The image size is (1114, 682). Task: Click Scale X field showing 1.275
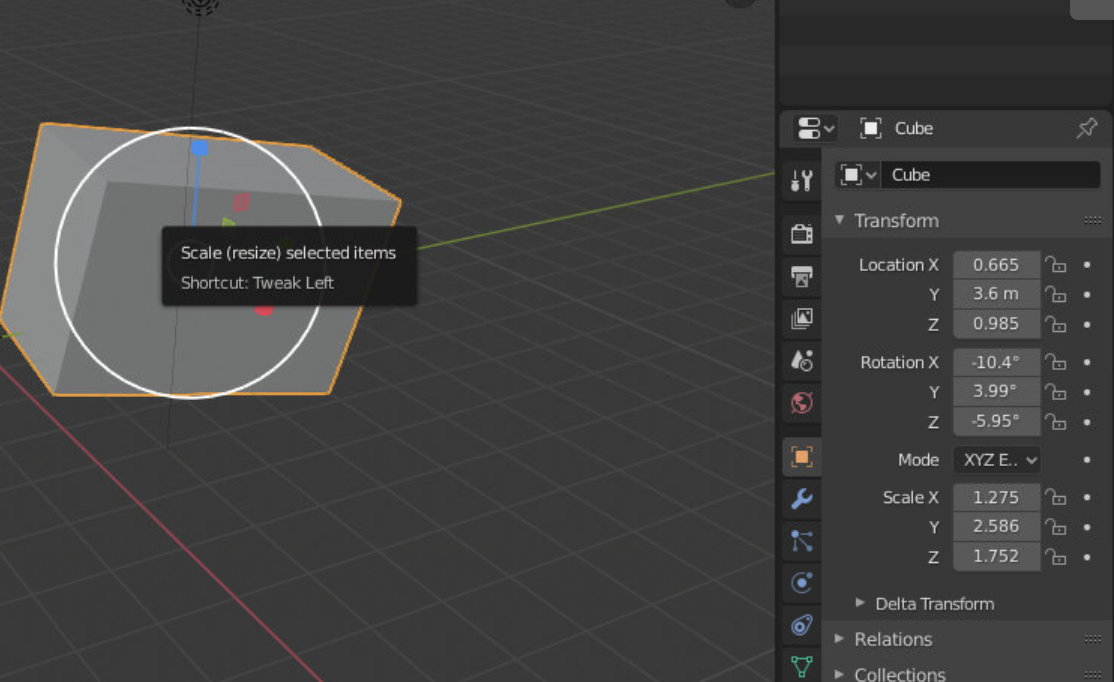pyautogui.click(x=997, y=497)
